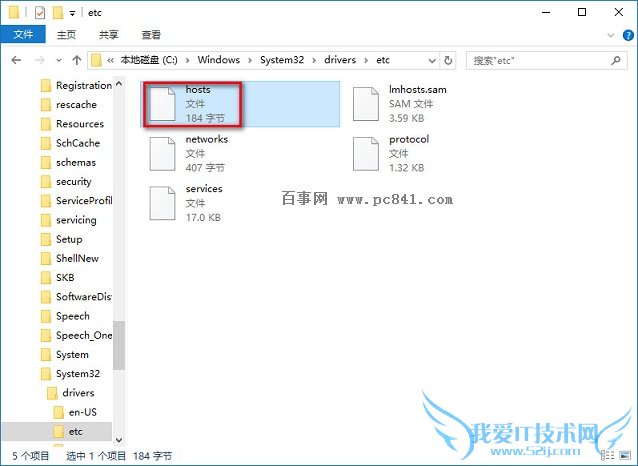Navigate to 本地磁盘 (C:) in address bar
The image size is (638, 466).
coord(149,60)
